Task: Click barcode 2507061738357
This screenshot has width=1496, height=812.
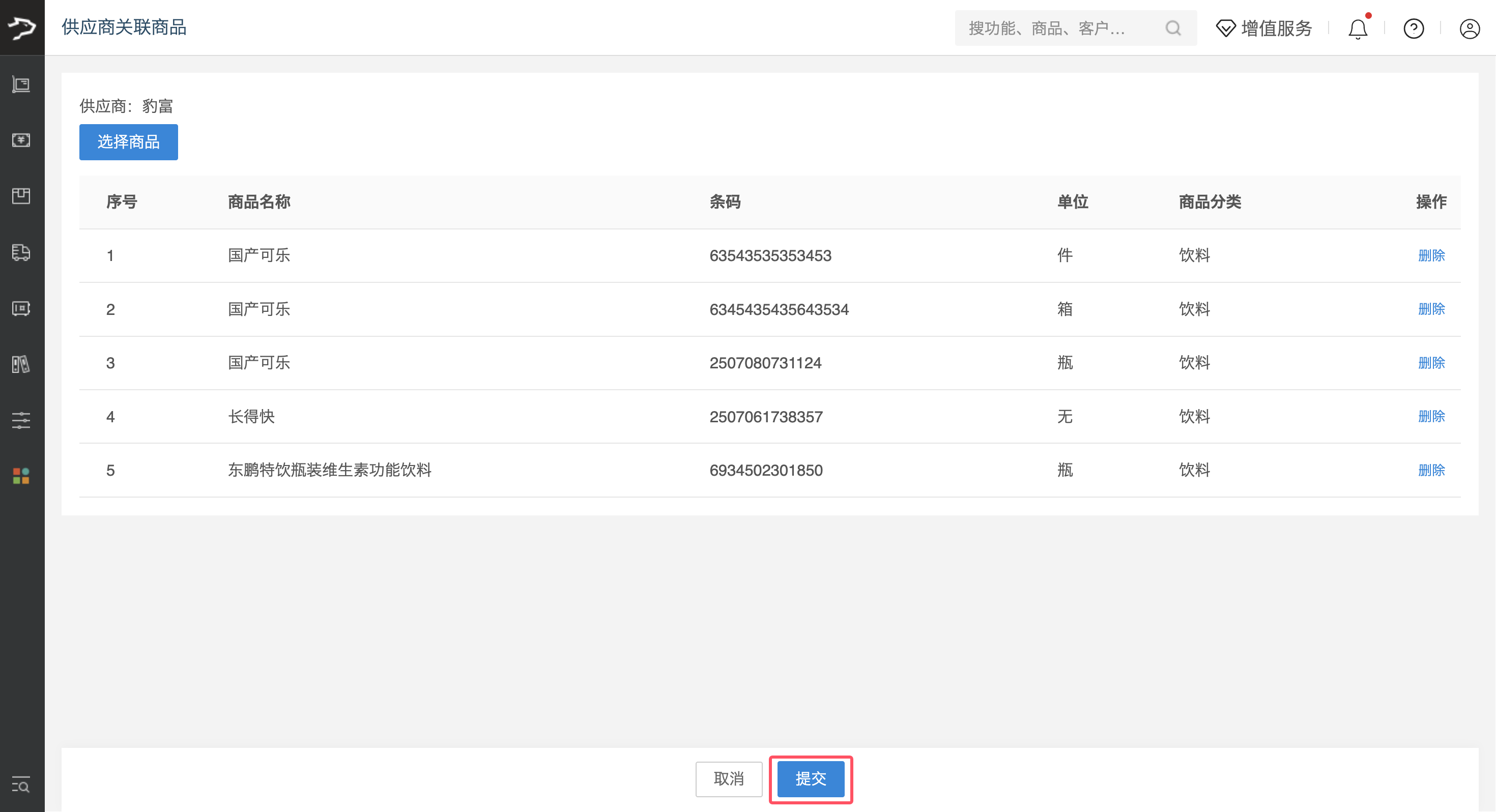Action: (x=766, y=417)
